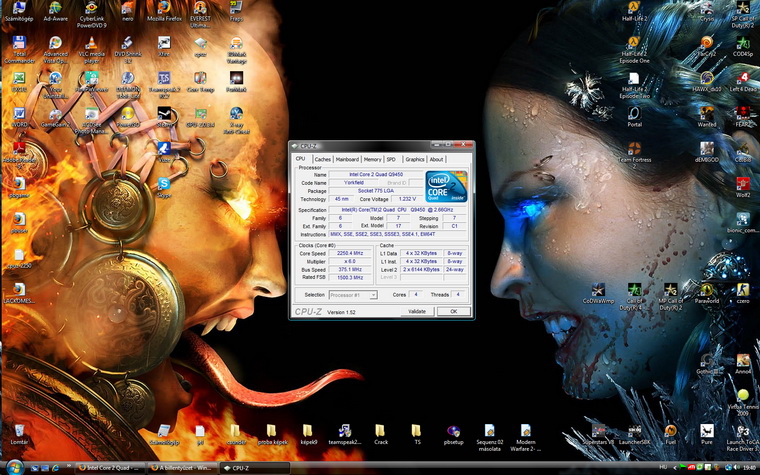Open the EVEREST Ultimate desktop icon
The width and height of the screenshot is (760, 475).
click(x=200, y=15)
